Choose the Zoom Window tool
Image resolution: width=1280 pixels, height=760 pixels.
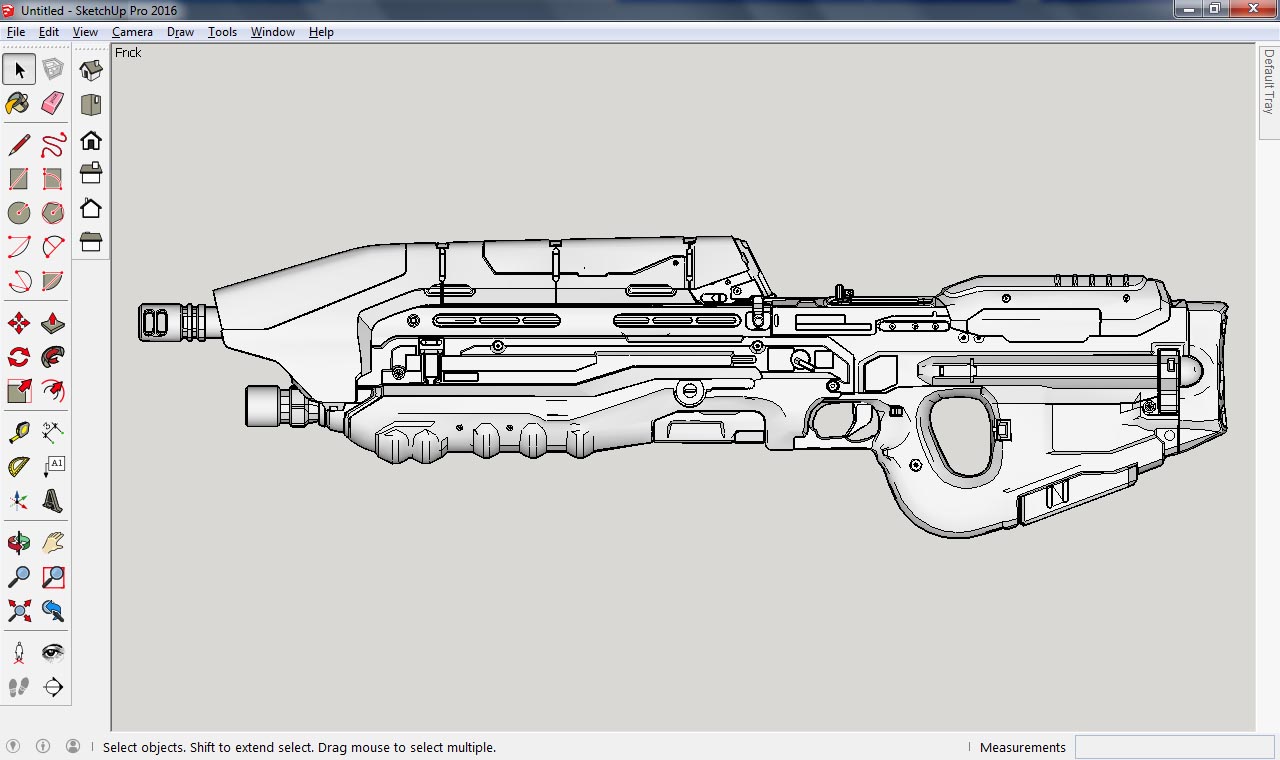53,577
